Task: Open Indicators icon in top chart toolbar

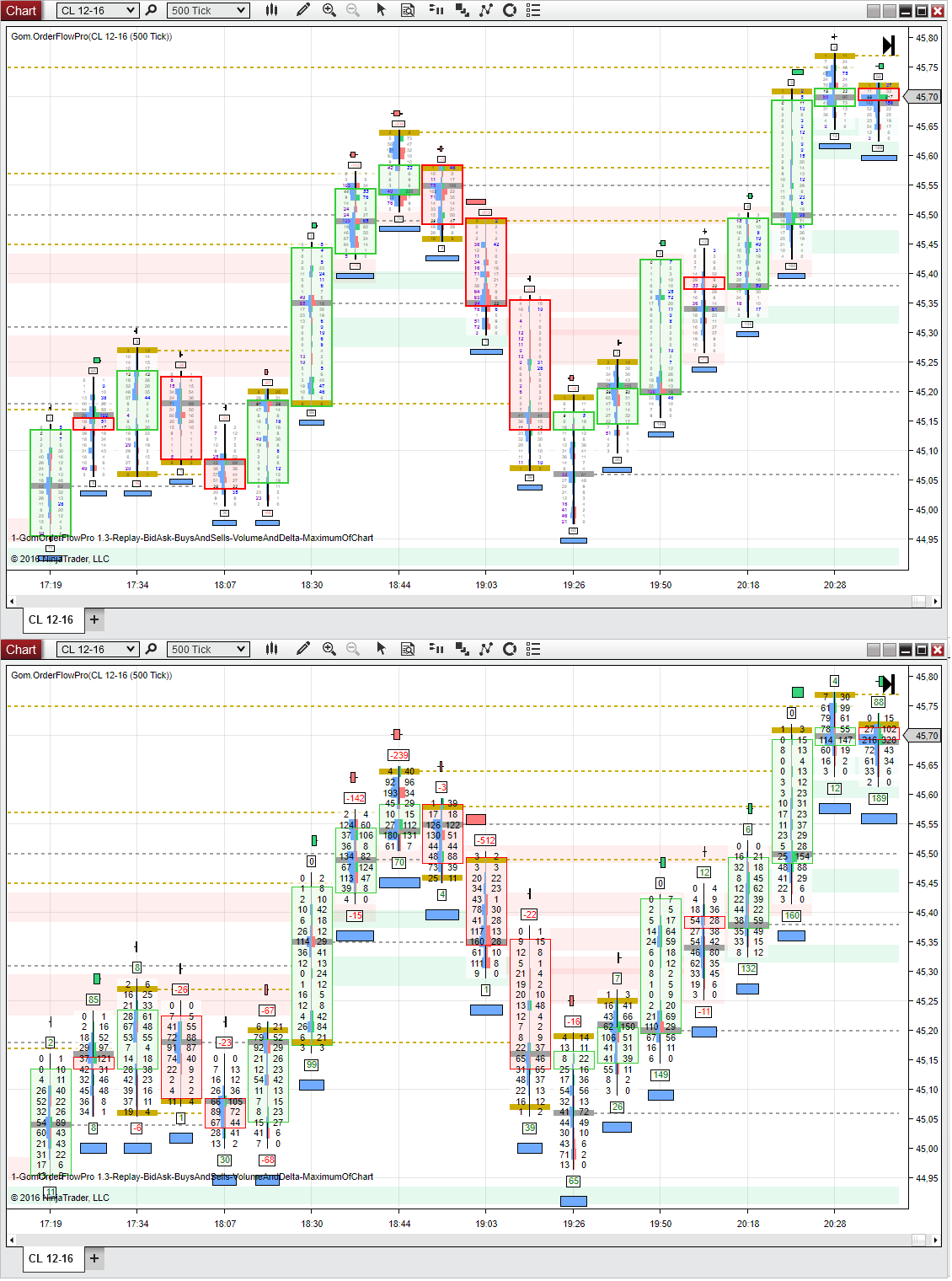Action: (x=486, y=10)
